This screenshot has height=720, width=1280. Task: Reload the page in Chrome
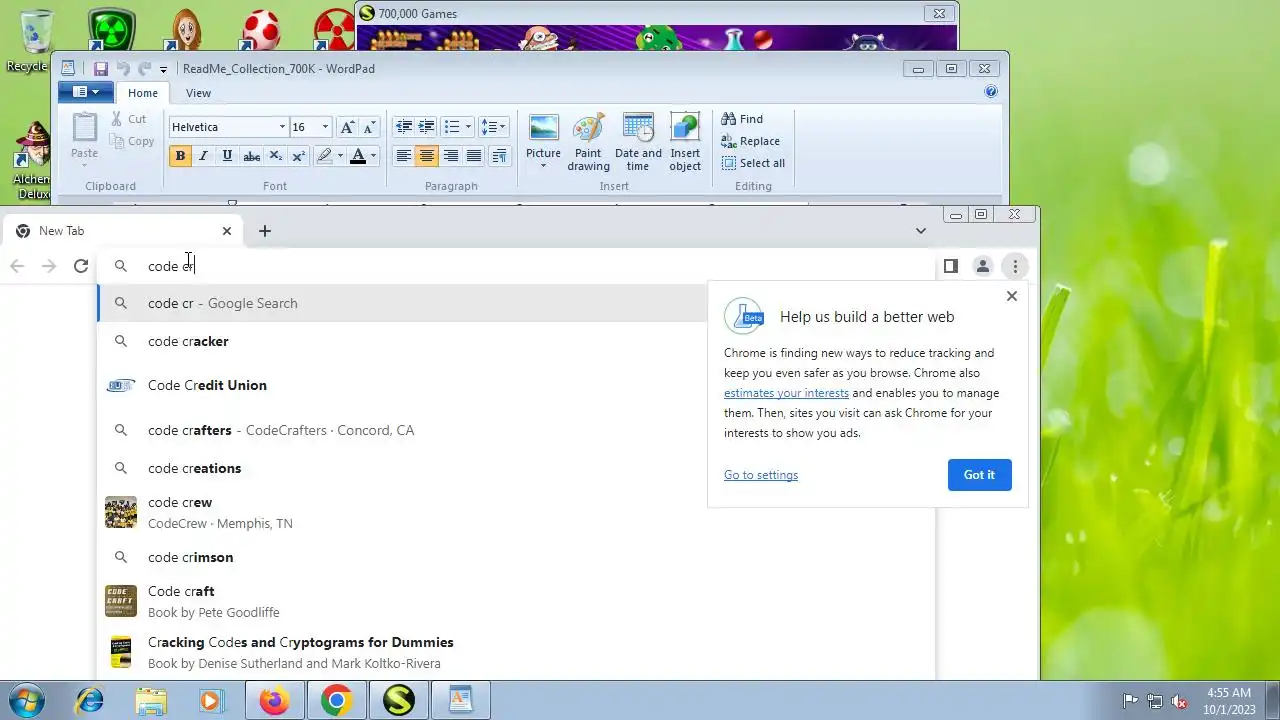(x=81, y=266)
